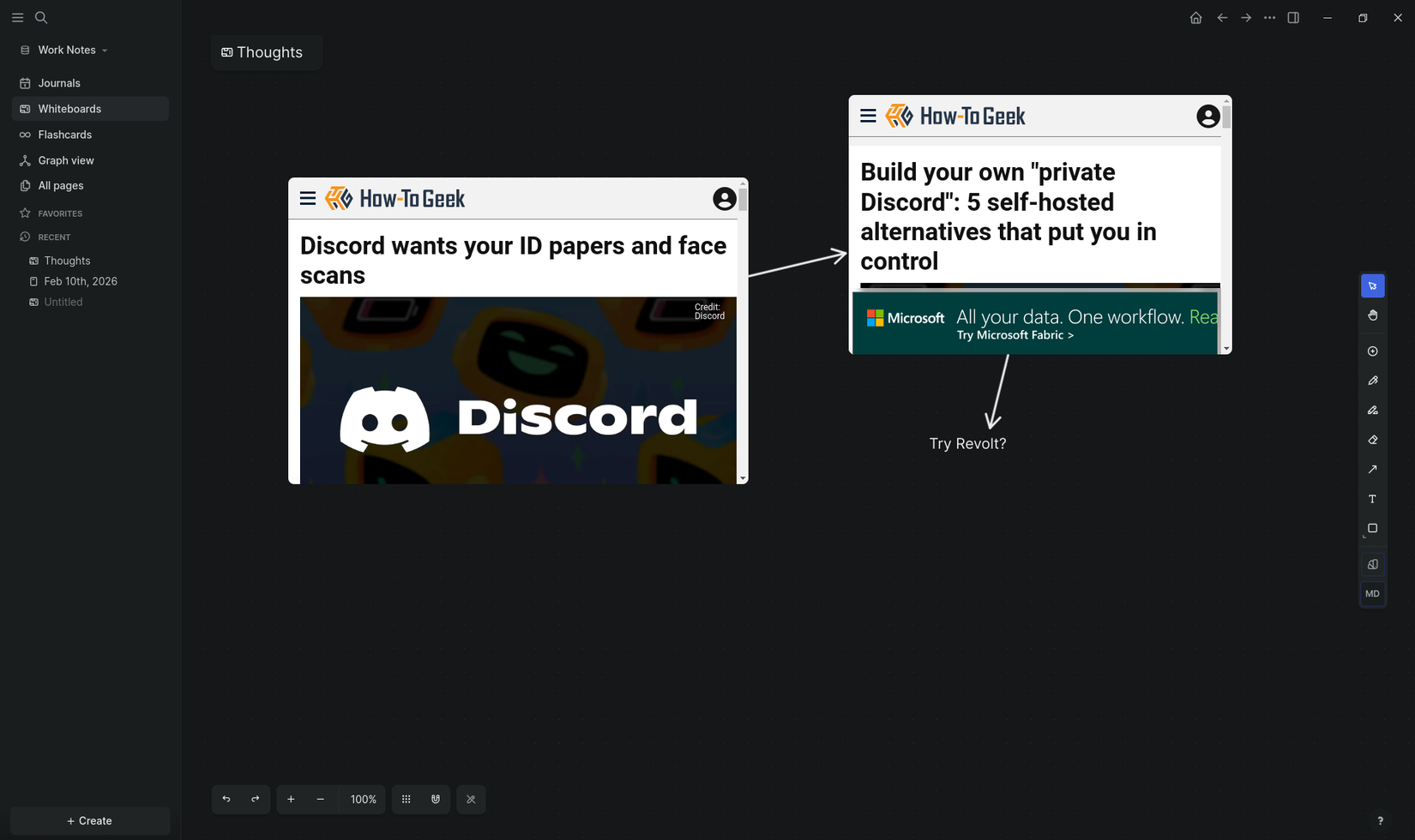Select the connector arrow tool
Screen dimensions: 1415x840
pos(1372,470)
